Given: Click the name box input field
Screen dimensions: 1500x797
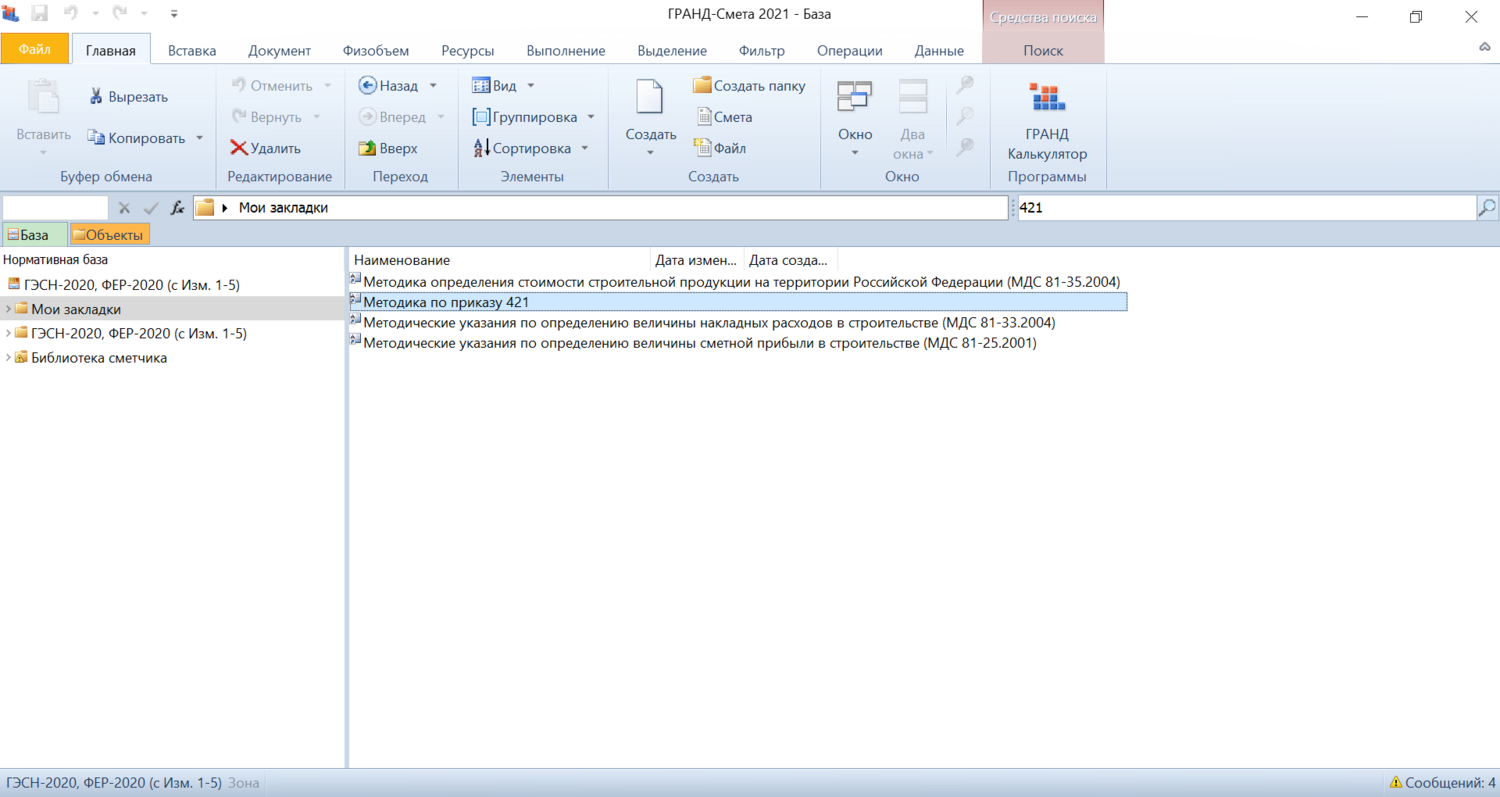Looking at the screenshot, I should click(55, 208).
